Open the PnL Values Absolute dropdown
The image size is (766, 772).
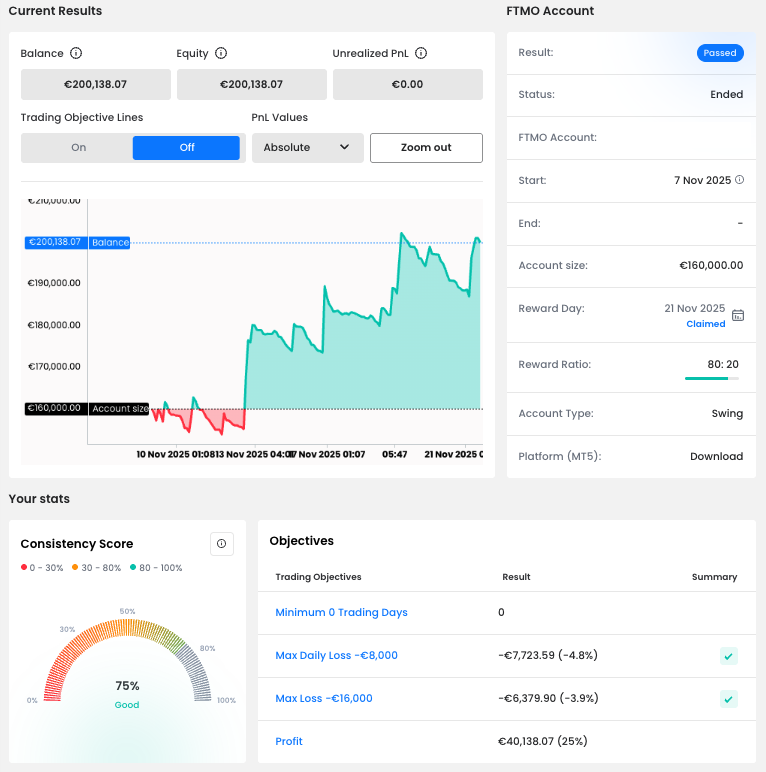coord(306,148)
